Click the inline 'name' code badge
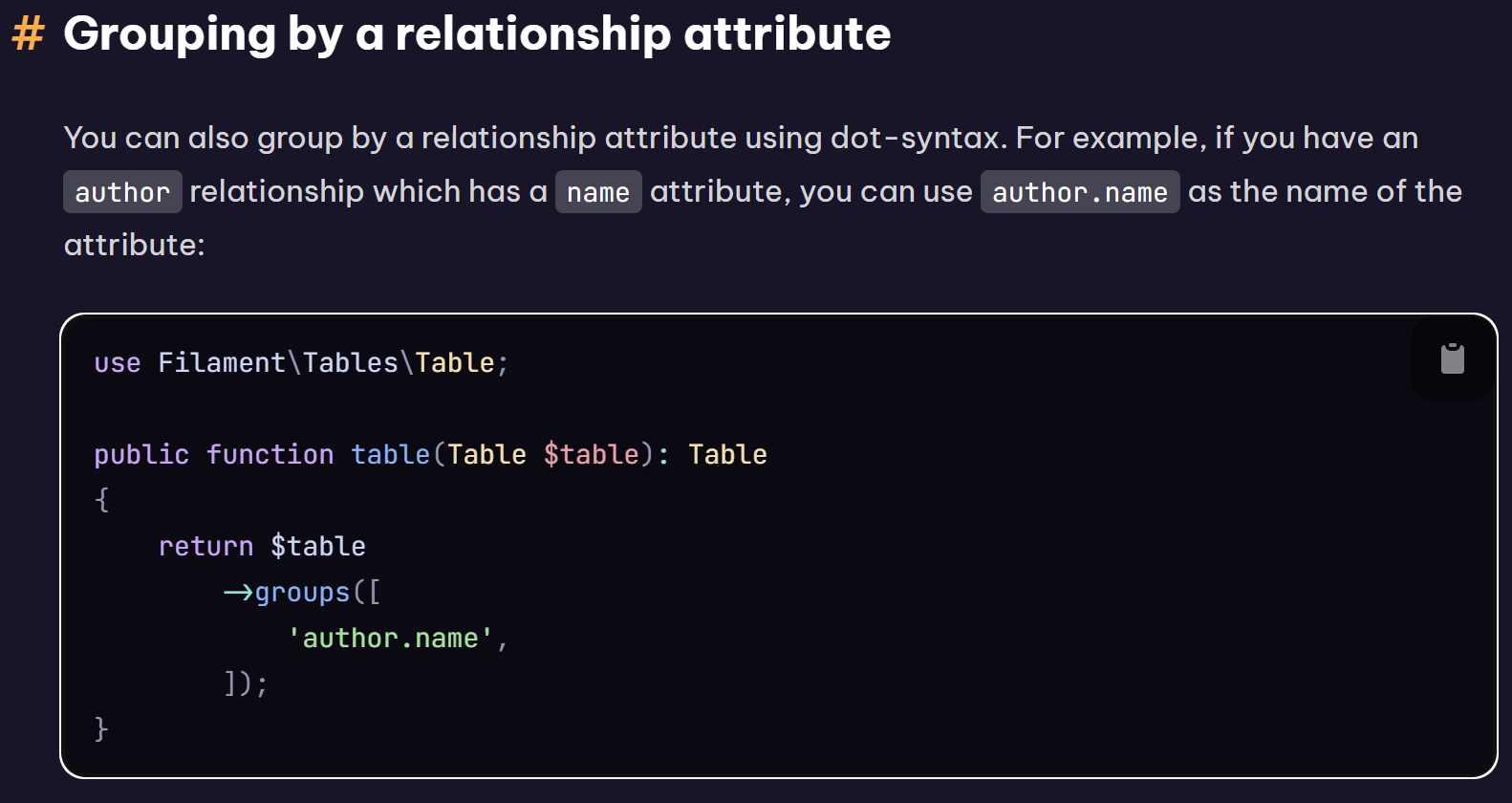The image size is (1512, 803). click(x=597, y=192)
